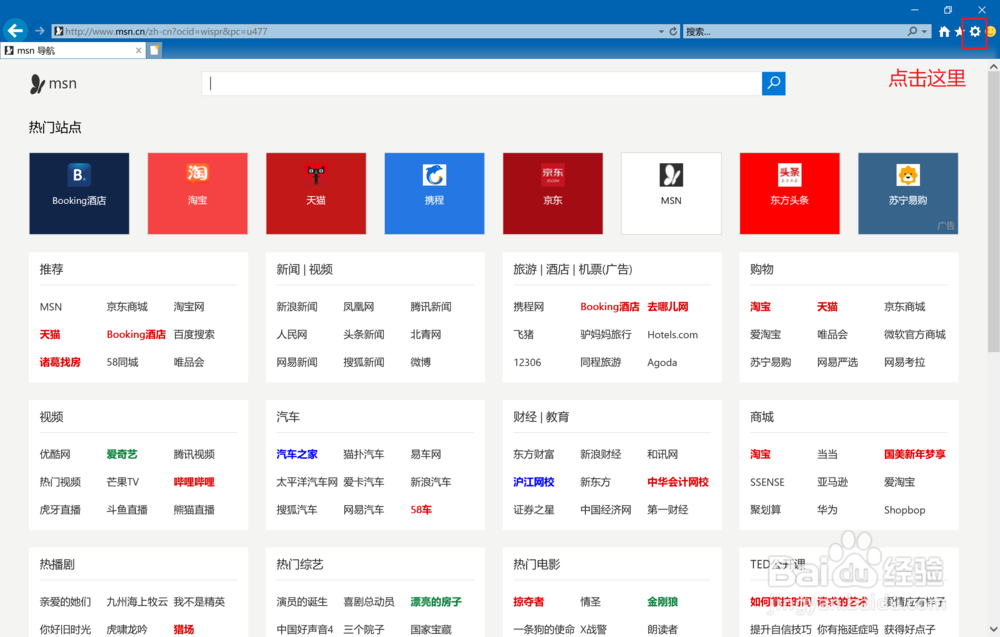Viewport: 1000px width, 637px height.
Task: Open the search provider dropdown arrow
Action: coord(924,31)
